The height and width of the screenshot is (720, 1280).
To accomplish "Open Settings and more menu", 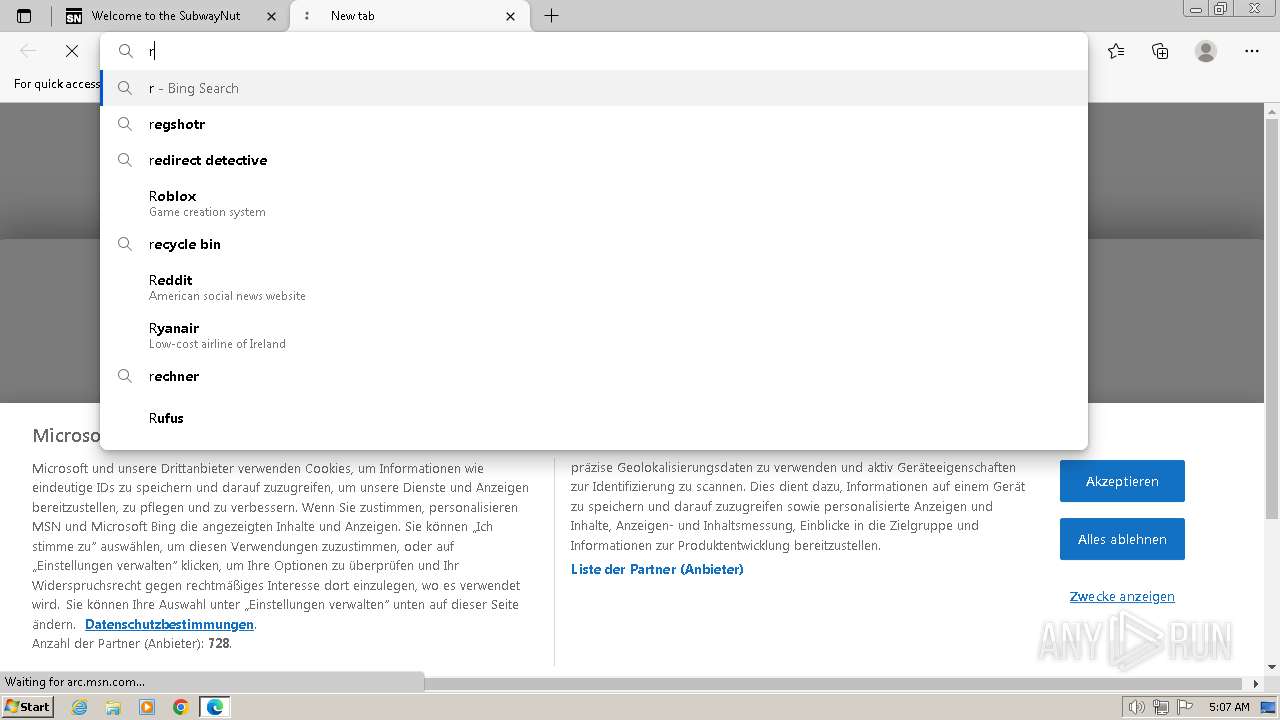I will pyautogui.click(x=1252, y=51).
